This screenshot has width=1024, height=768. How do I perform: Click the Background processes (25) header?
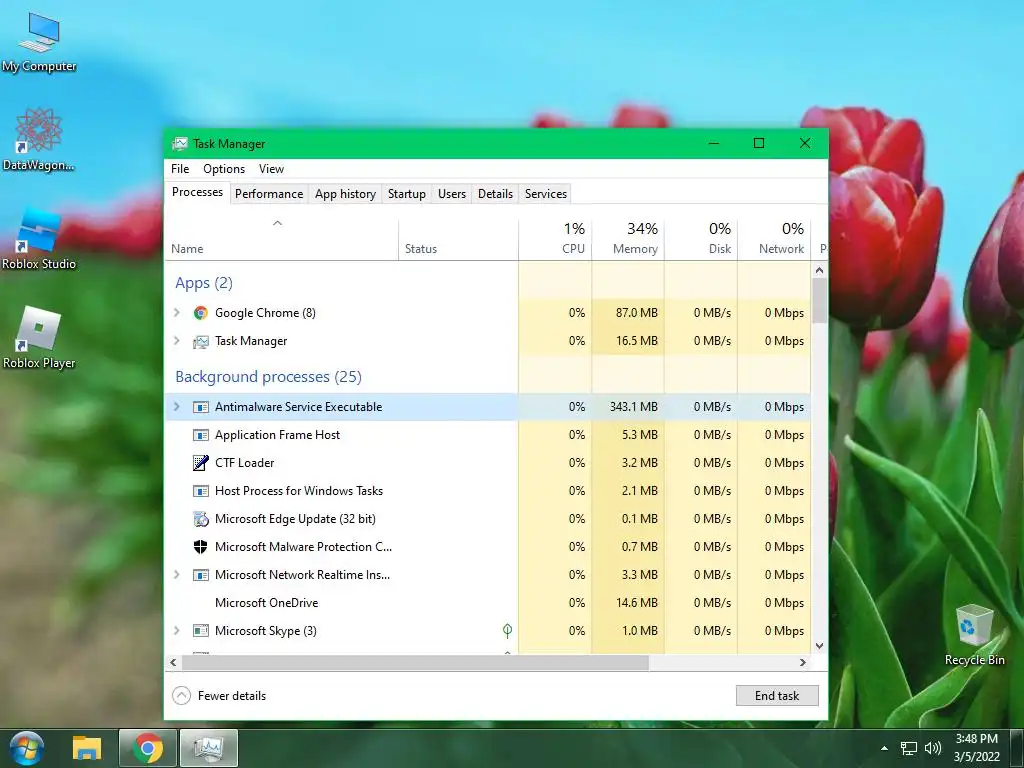[268, 377]
